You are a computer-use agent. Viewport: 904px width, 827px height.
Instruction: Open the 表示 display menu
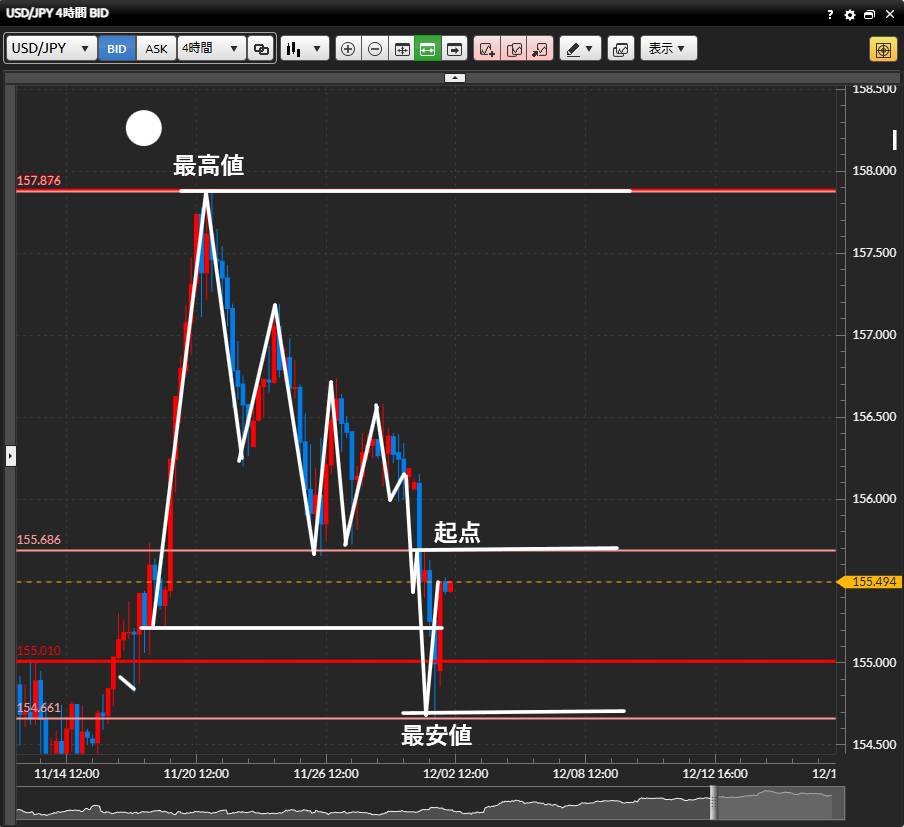668,48
